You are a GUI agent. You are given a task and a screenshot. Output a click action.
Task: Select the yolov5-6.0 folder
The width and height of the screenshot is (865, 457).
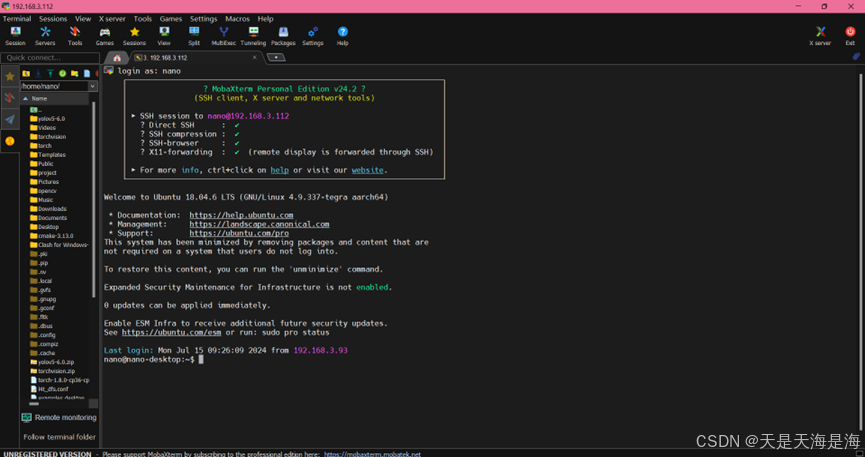pyautogui.click(x=47, y=119)
